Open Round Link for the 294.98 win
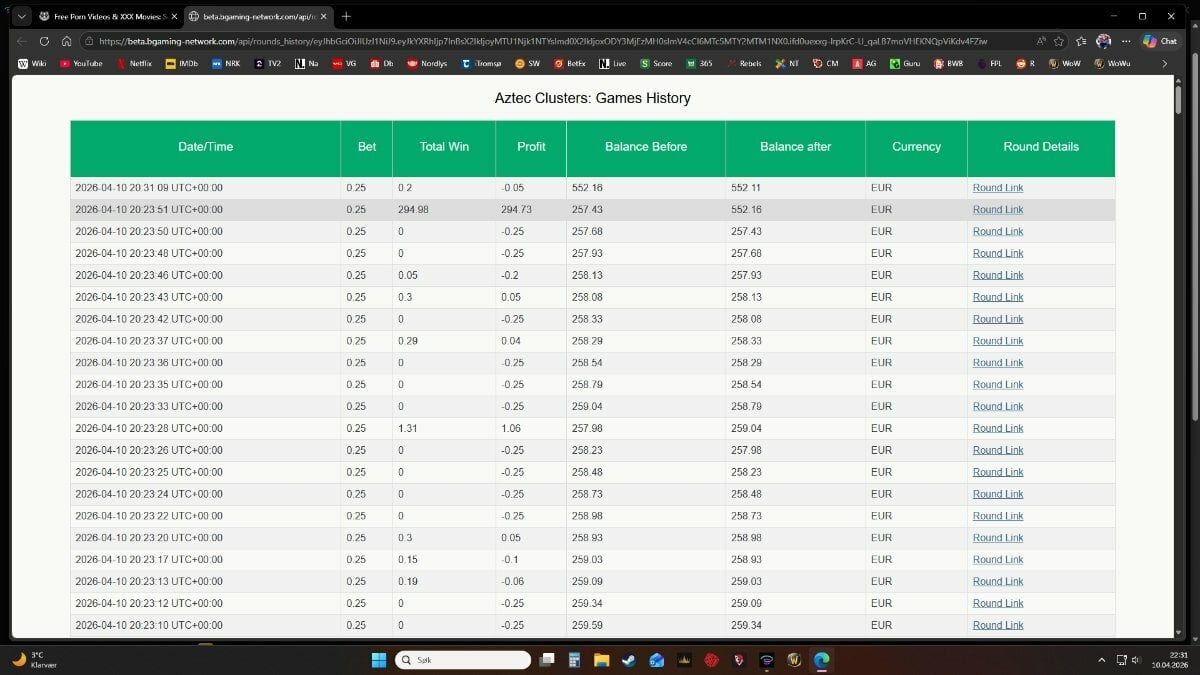The image size is (1200, 675). (997, 210)
